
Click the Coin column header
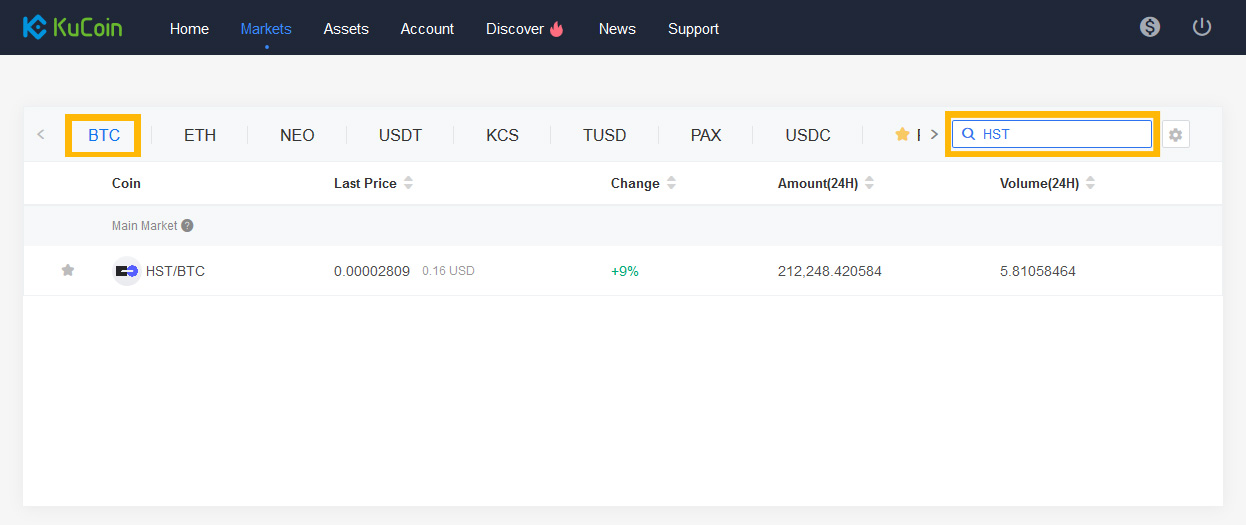pyautogui.click(x=126, y=183)
